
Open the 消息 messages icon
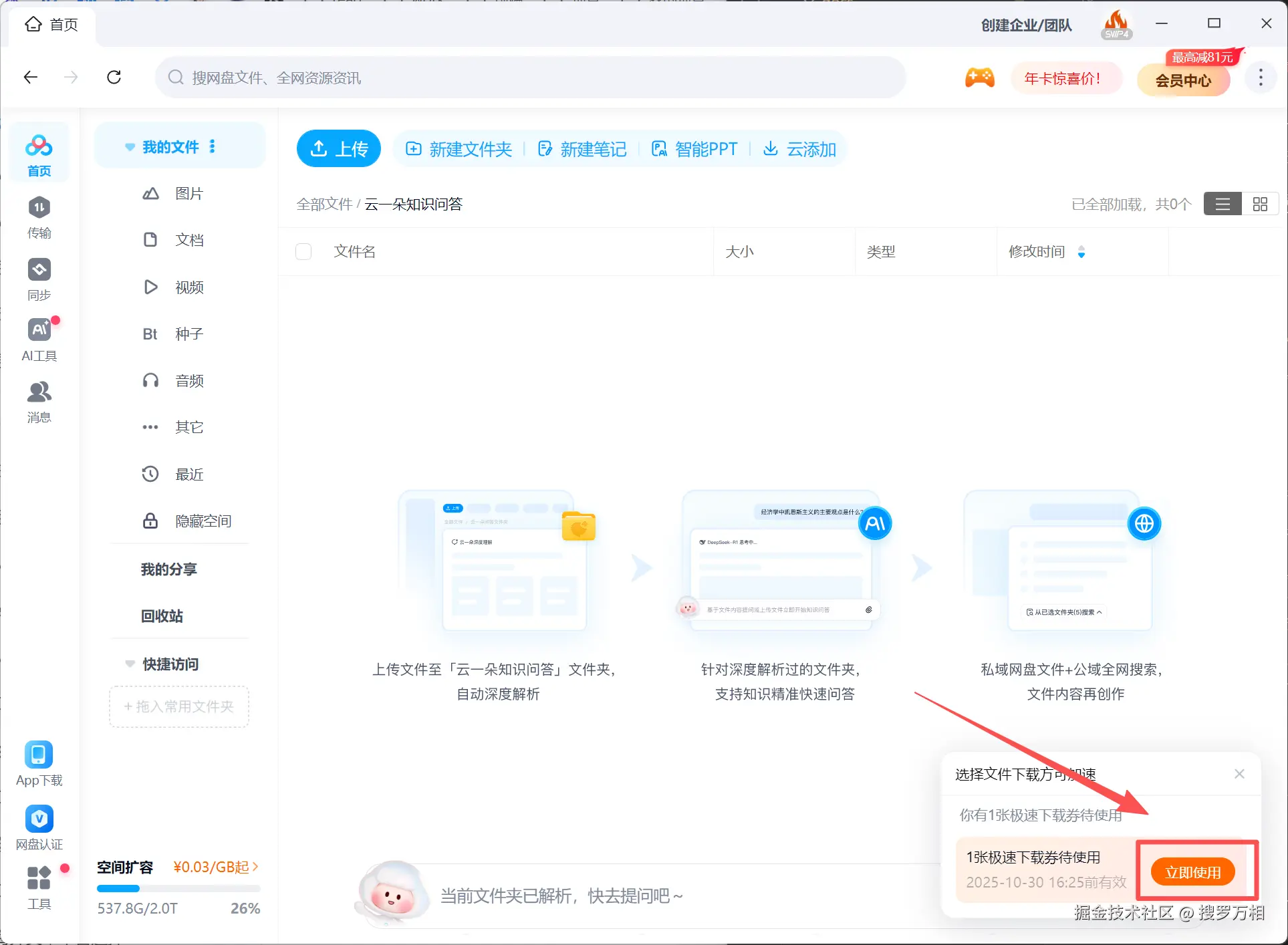click(39, 392)
